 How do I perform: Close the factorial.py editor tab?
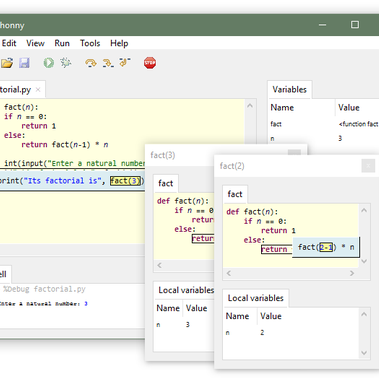(38, 90)
